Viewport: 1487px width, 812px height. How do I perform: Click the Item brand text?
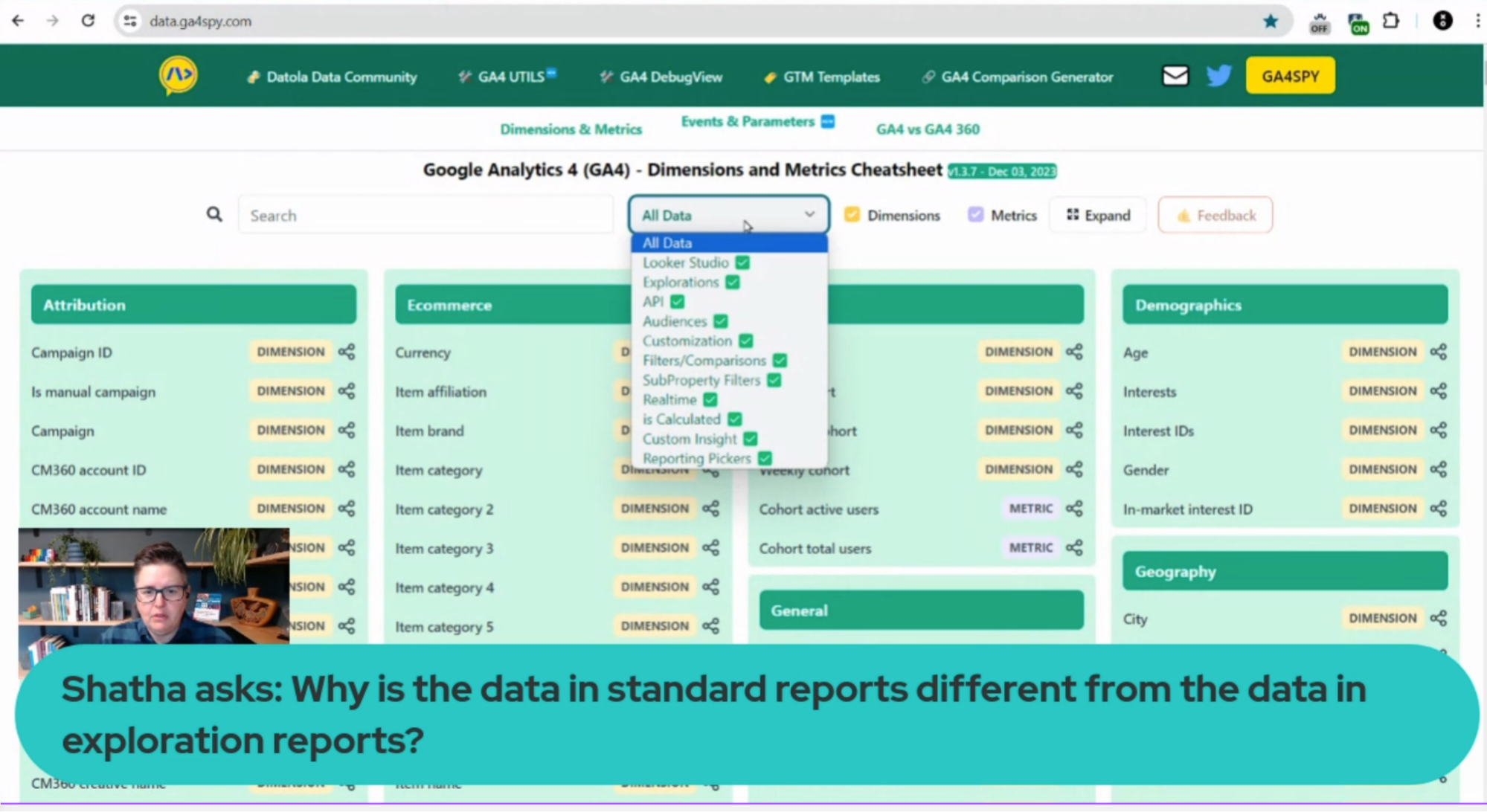[x=429, y=431]
